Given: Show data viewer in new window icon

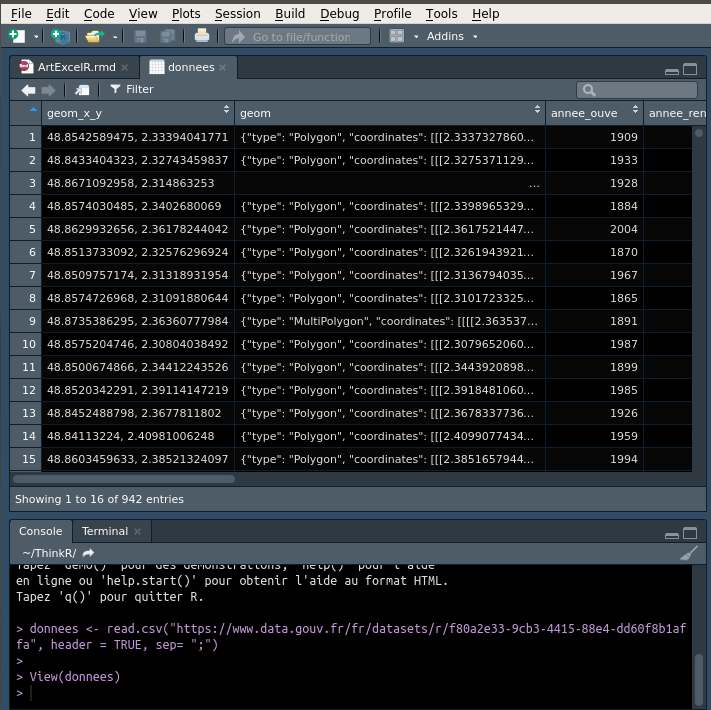Looking at the screenshot, I should coord(82,90).
